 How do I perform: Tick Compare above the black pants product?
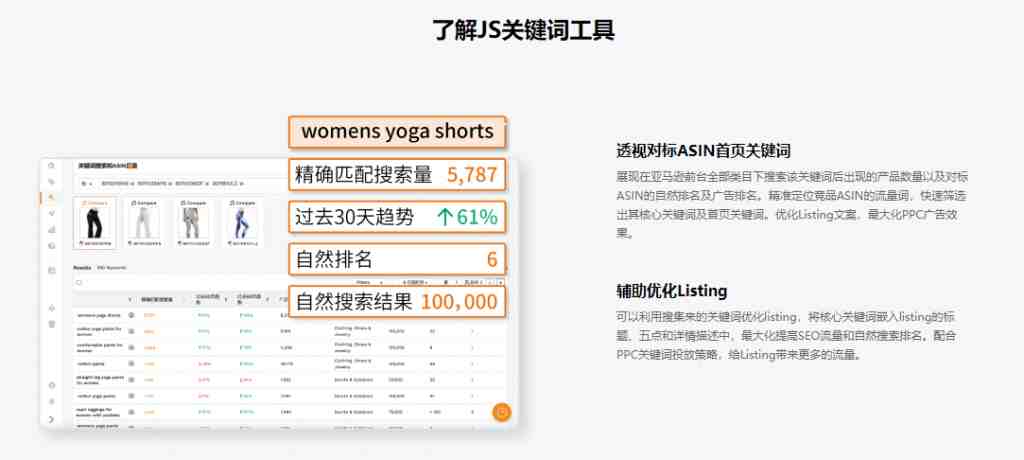click(95, 203)
